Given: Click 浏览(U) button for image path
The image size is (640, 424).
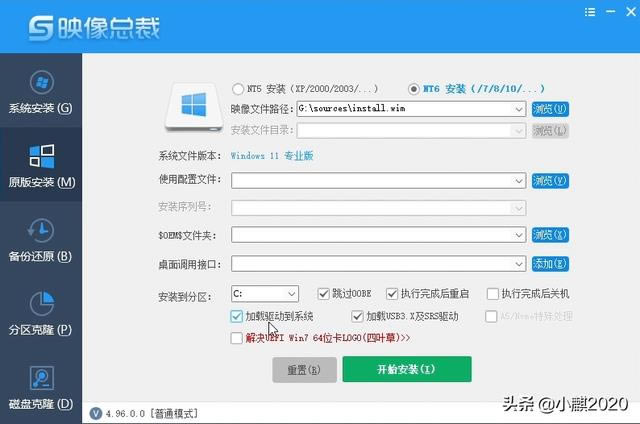Looking at the screenshot, I should click(550, 109).
